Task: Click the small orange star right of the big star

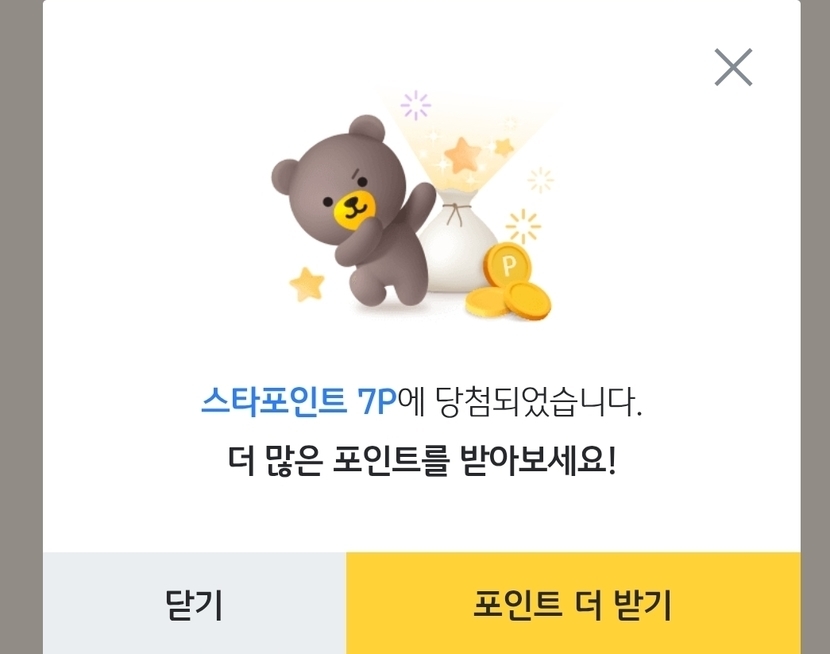Action: pos(503,147)
